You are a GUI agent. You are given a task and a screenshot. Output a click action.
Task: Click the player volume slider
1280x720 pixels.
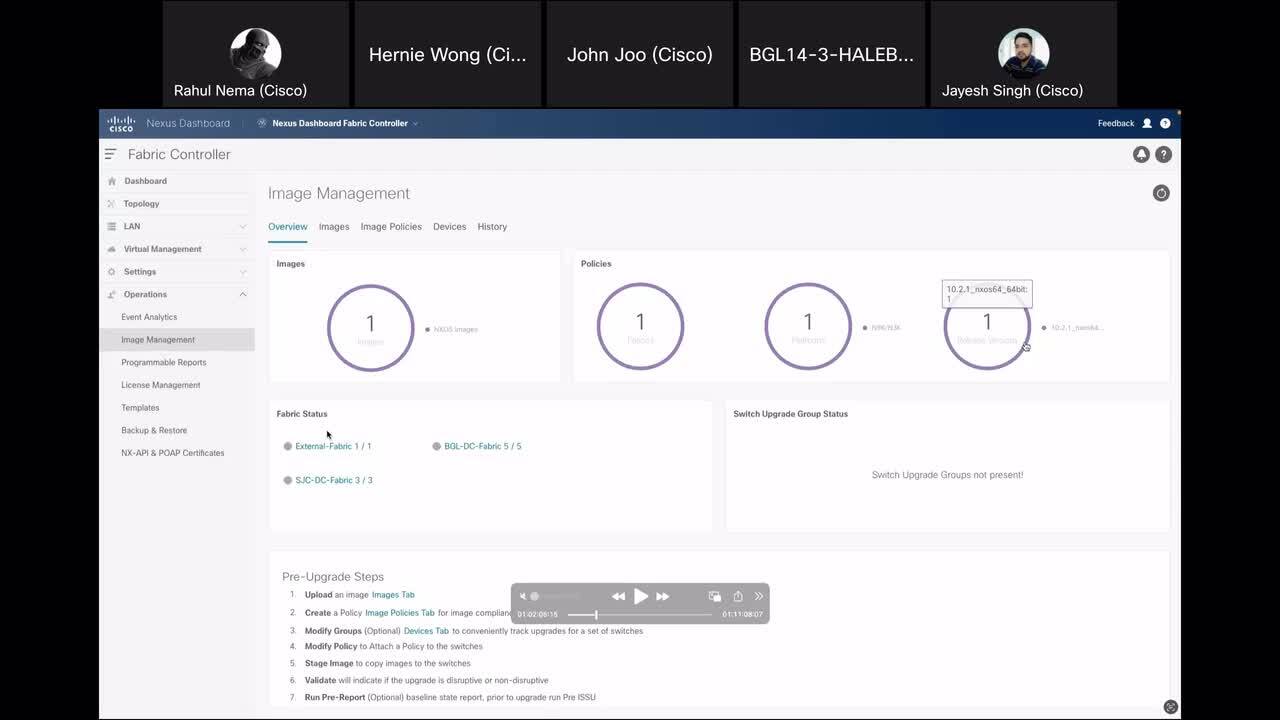click(x=555, y=596)
